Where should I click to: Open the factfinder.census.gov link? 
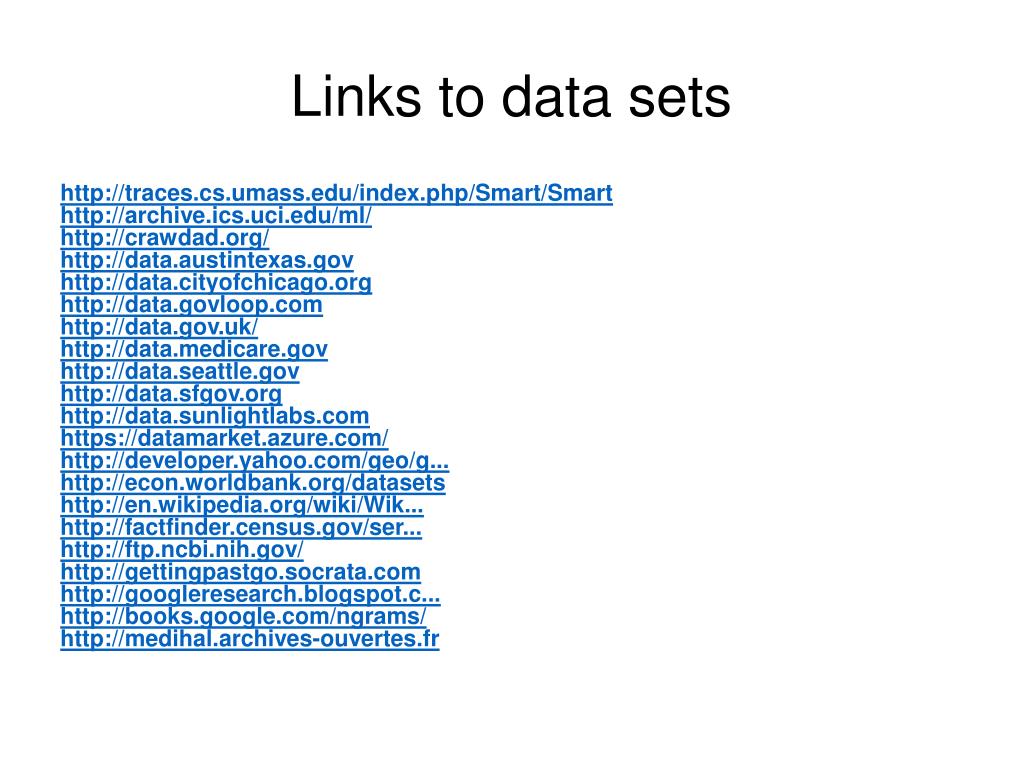(241, 527)
